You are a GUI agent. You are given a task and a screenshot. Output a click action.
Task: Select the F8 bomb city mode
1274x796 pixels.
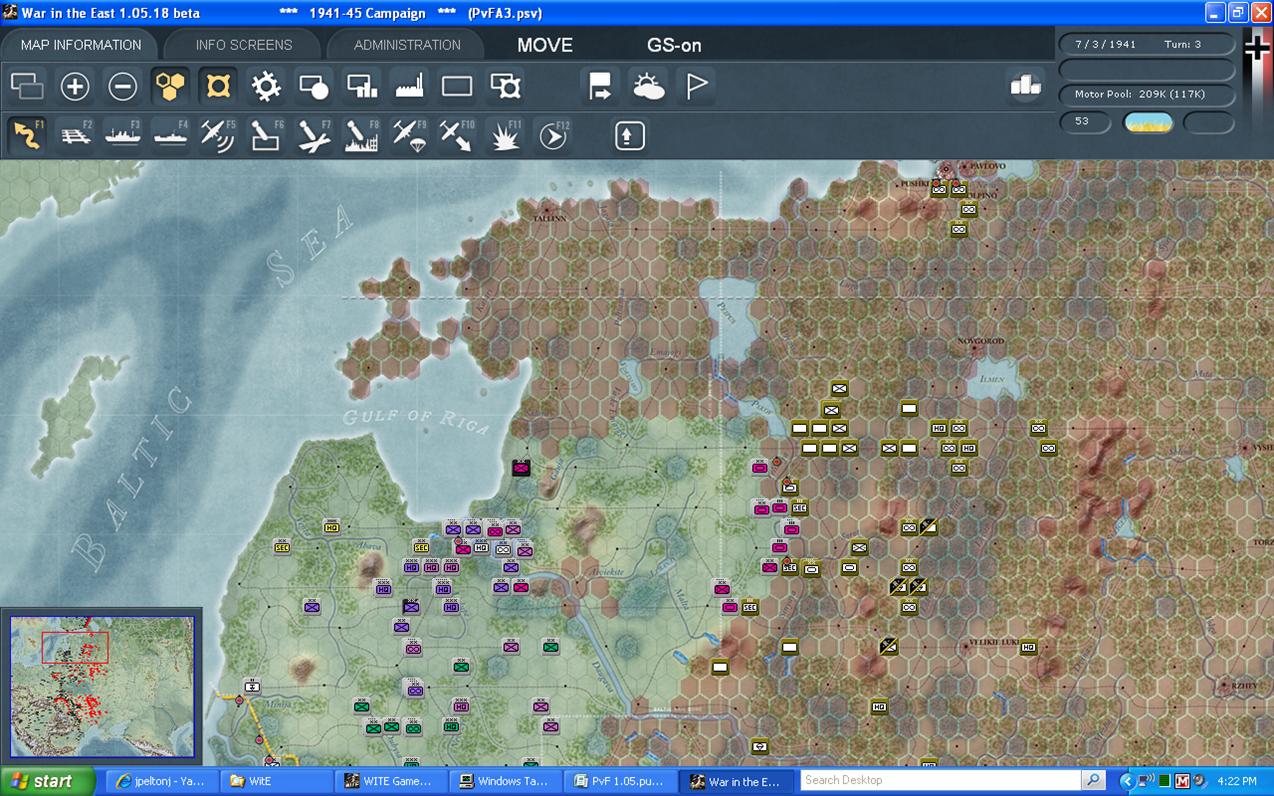(x=362, y=135)
